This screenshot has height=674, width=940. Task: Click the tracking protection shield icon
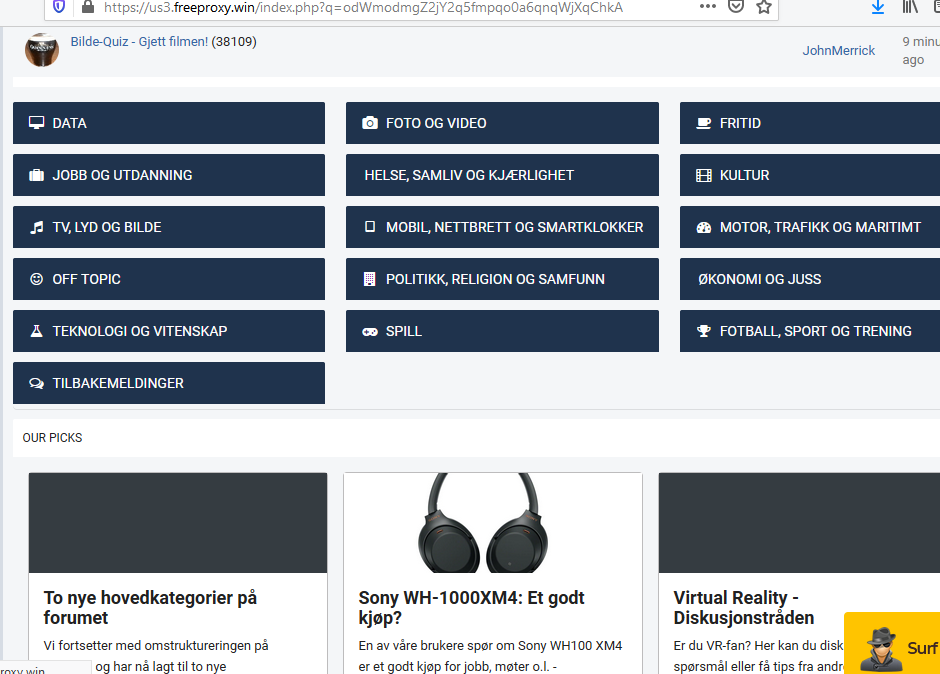[x=59, y=7]
